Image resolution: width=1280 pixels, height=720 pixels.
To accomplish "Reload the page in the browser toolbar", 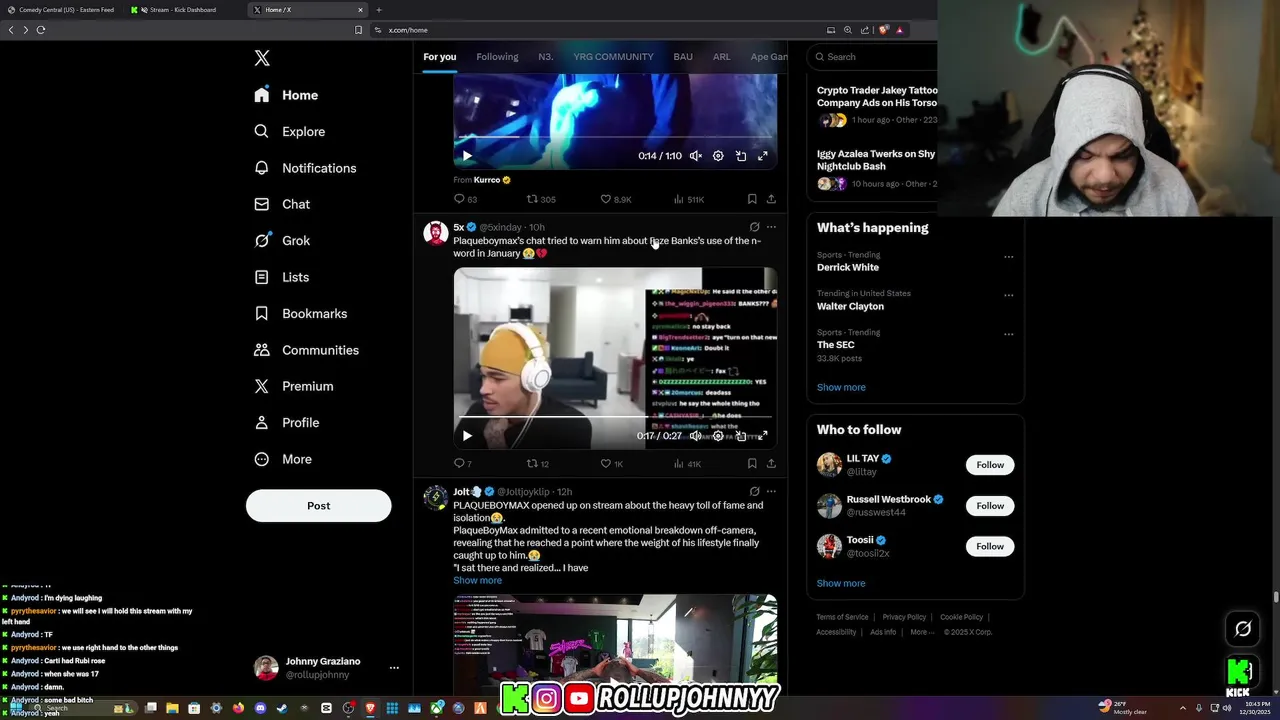I will tap(41, 30).
